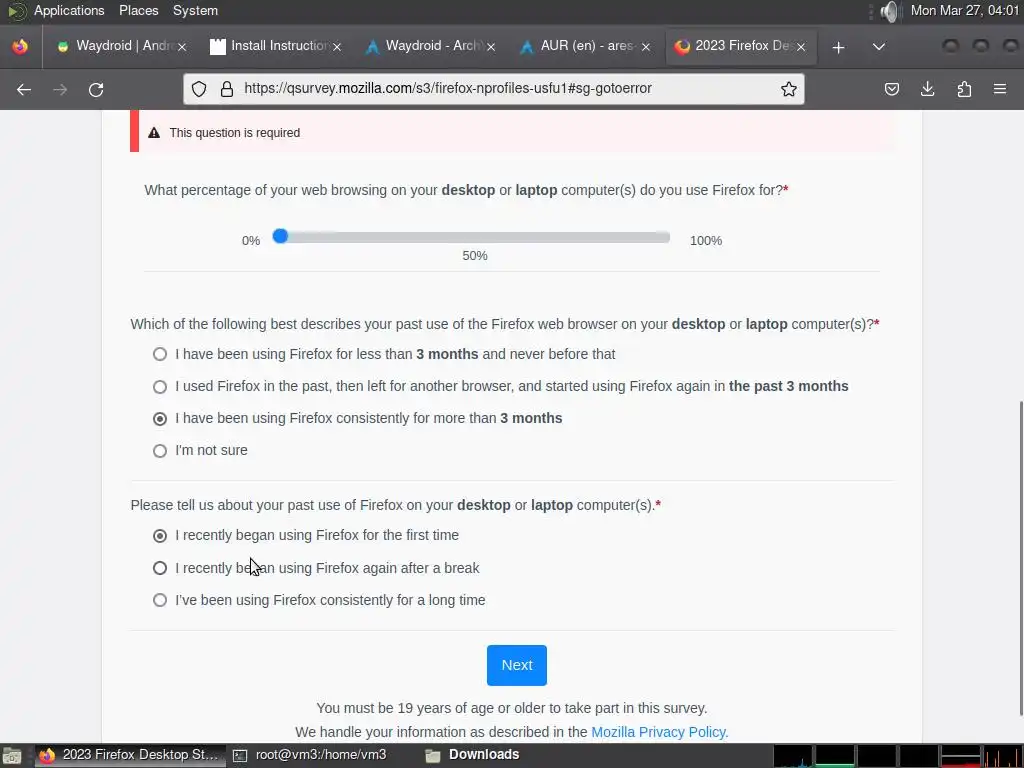The height and width of the screenshot is (768, 1024).
Task: Click the date and time clock
Action: point(965,10)
